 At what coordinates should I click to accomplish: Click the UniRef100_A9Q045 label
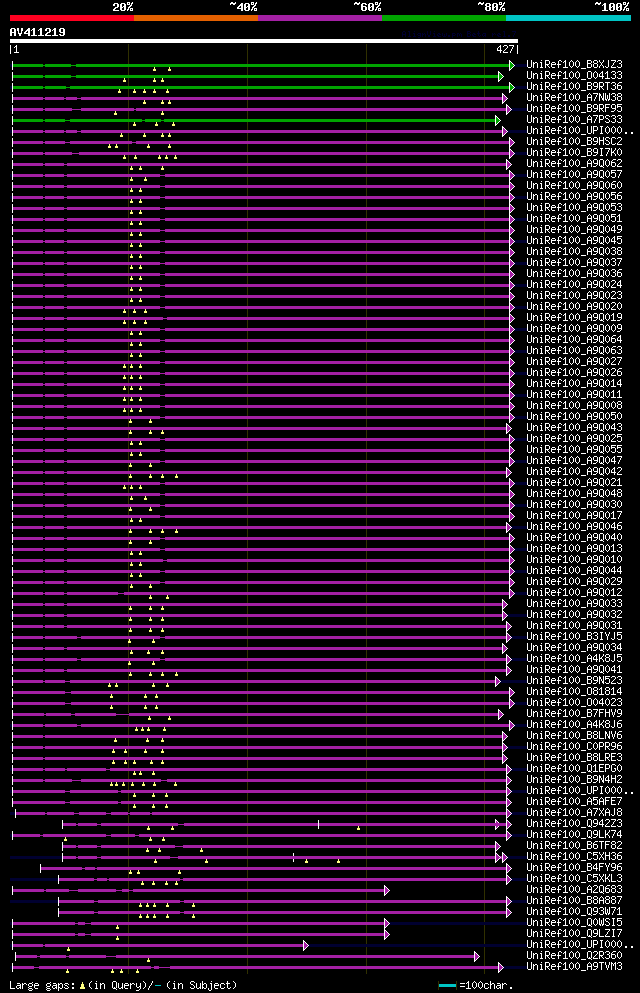coord(574,240)
